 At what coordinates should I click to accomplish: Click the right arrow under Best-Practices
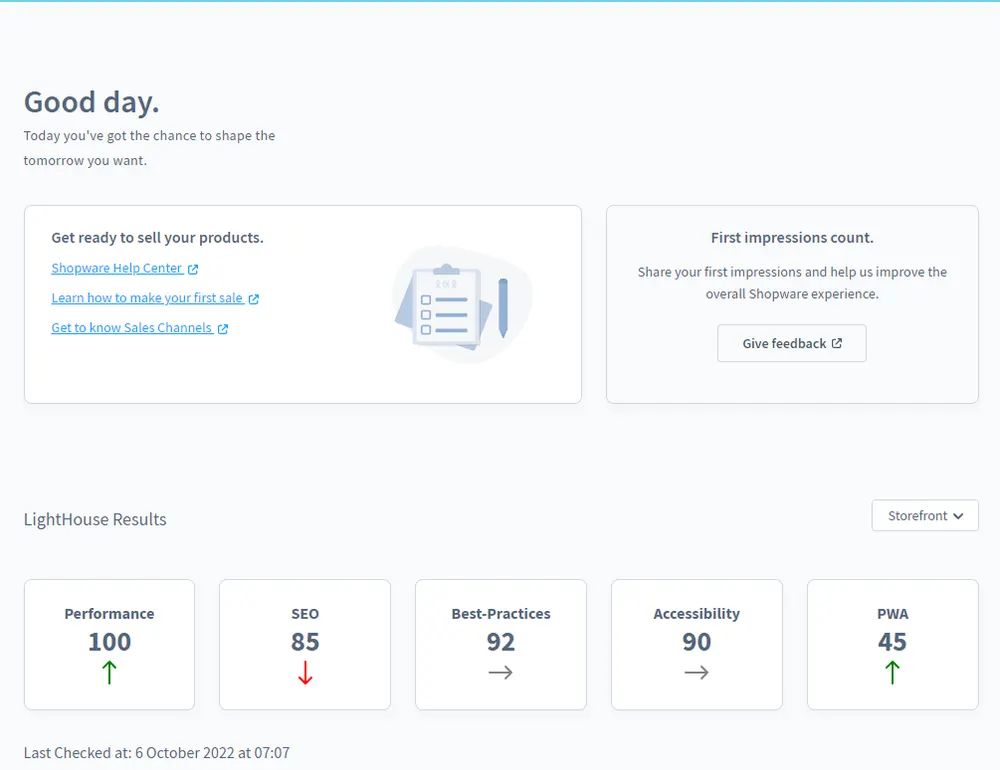click(x=501, y=672)
